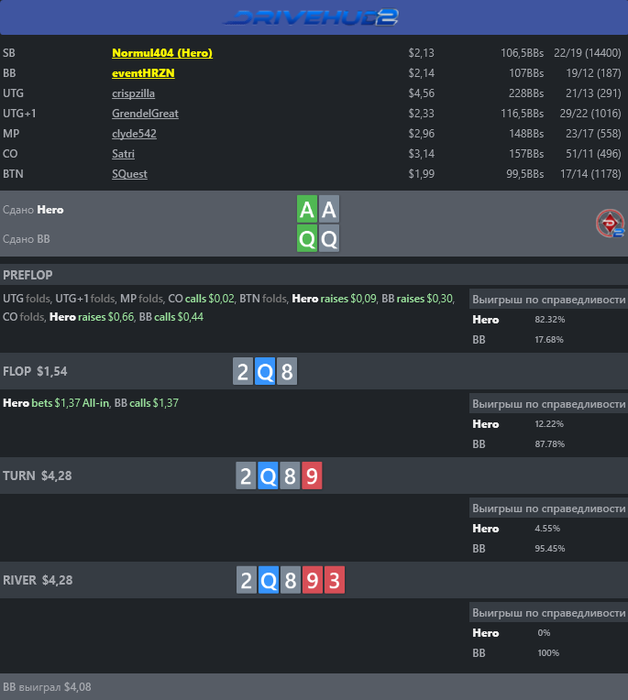Click the blue Queen on the flop
The image size is (628, 700).
(265, 373)
